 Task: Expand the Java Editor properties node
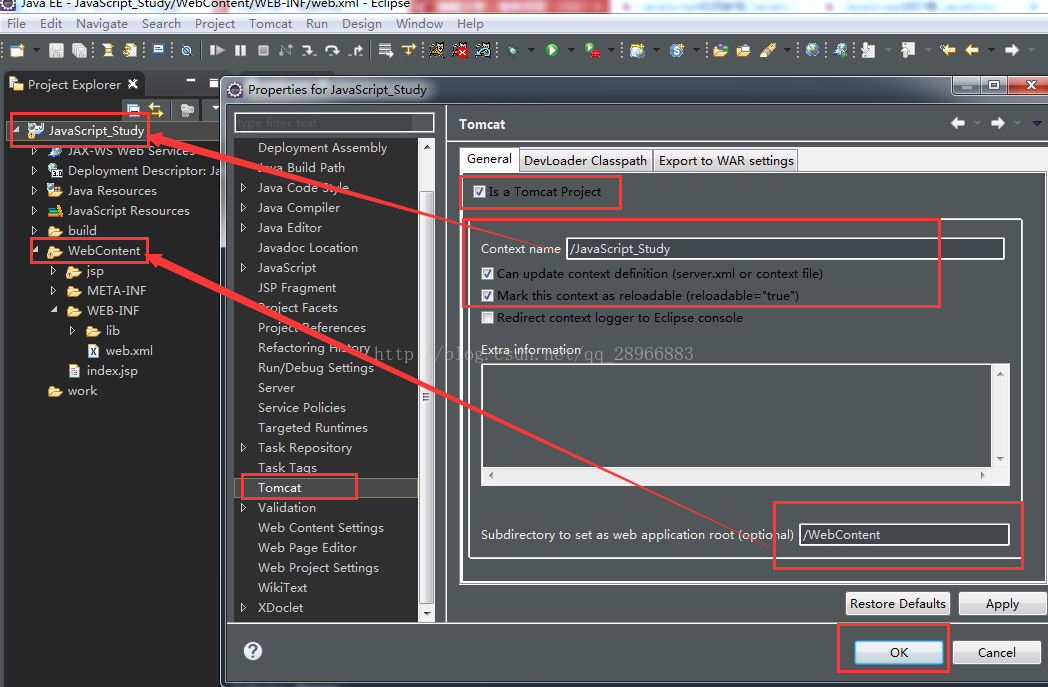244,228
